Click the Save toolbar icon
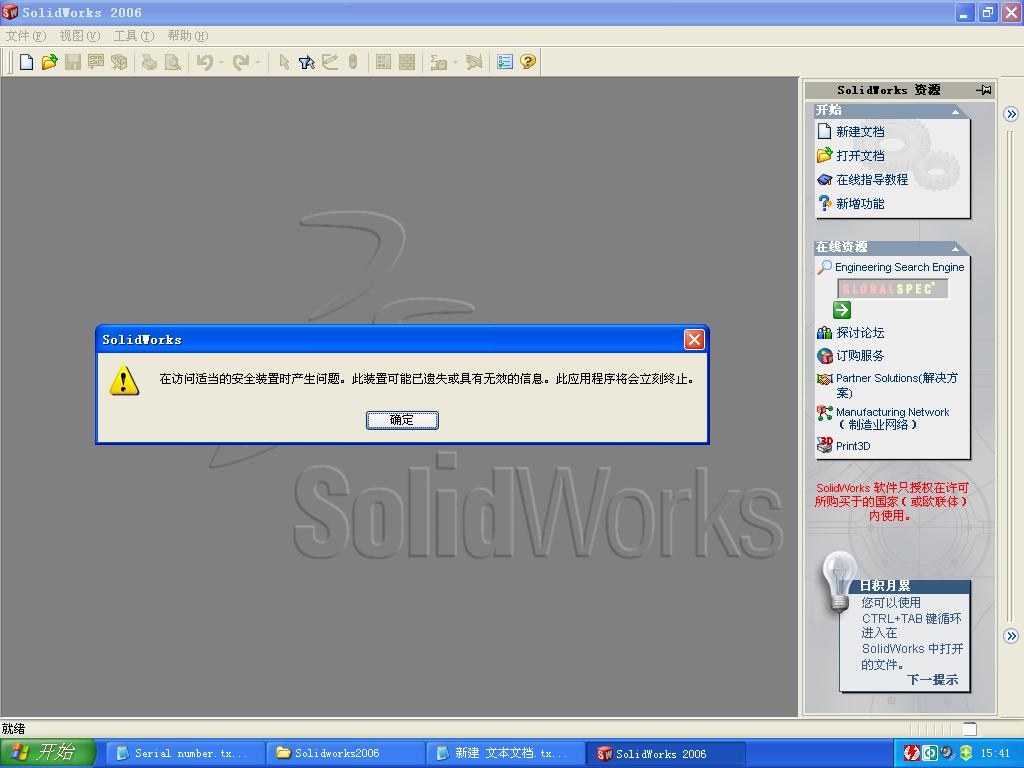This screenshot has width=1024, height=768. (x=72, y=62)
